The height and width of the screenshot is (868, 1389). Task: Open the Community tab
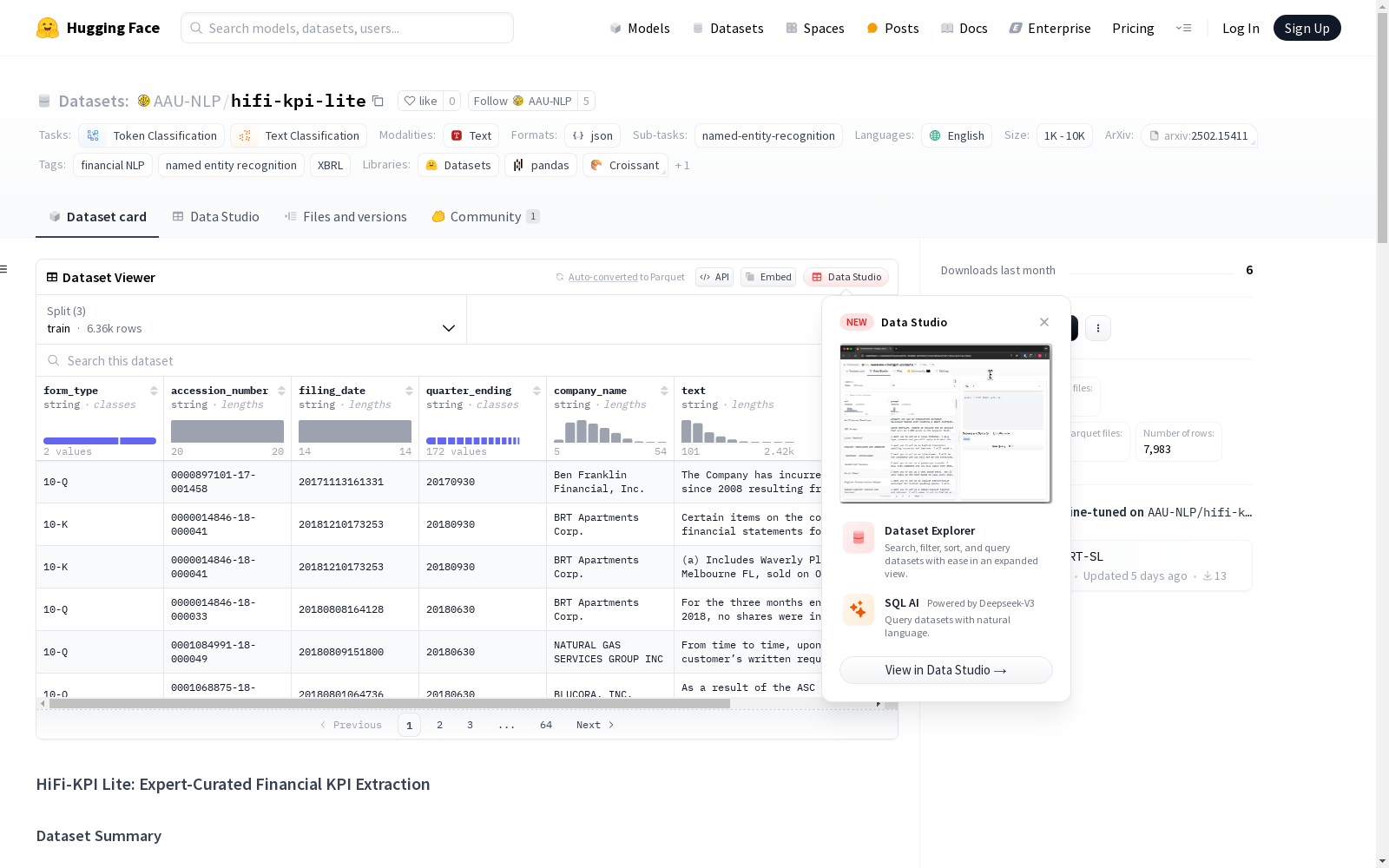coord(486,217)
